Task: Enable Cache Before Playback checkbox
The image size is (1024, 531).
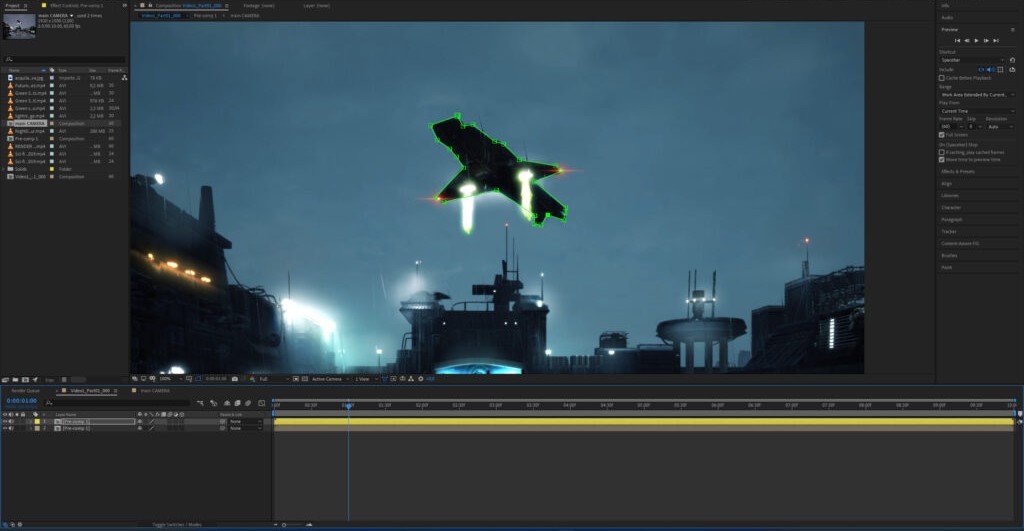Action: pos(942,78)
